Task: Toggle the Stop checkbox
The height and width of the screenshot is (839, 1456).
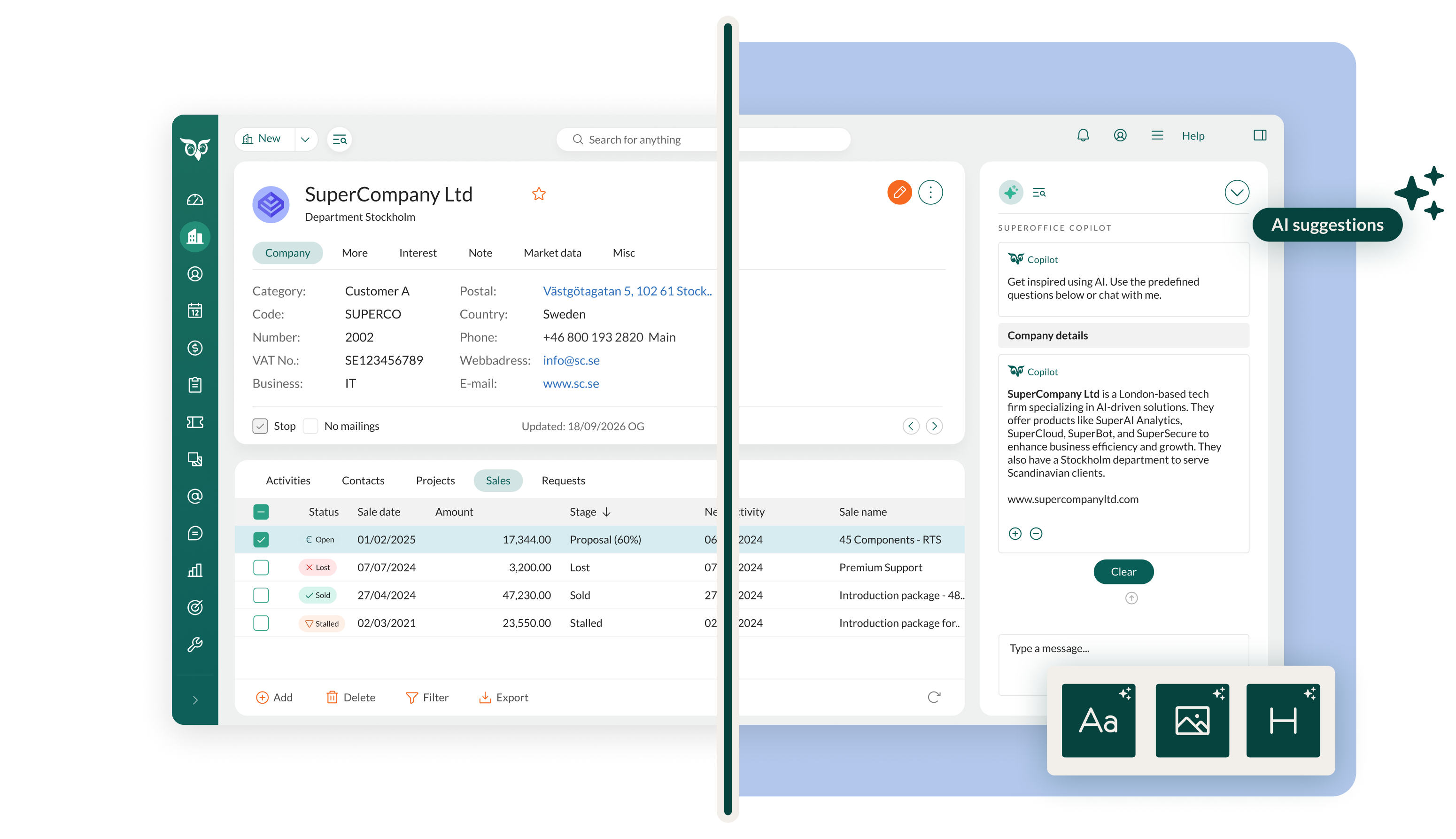Action: tap(260, 426)
